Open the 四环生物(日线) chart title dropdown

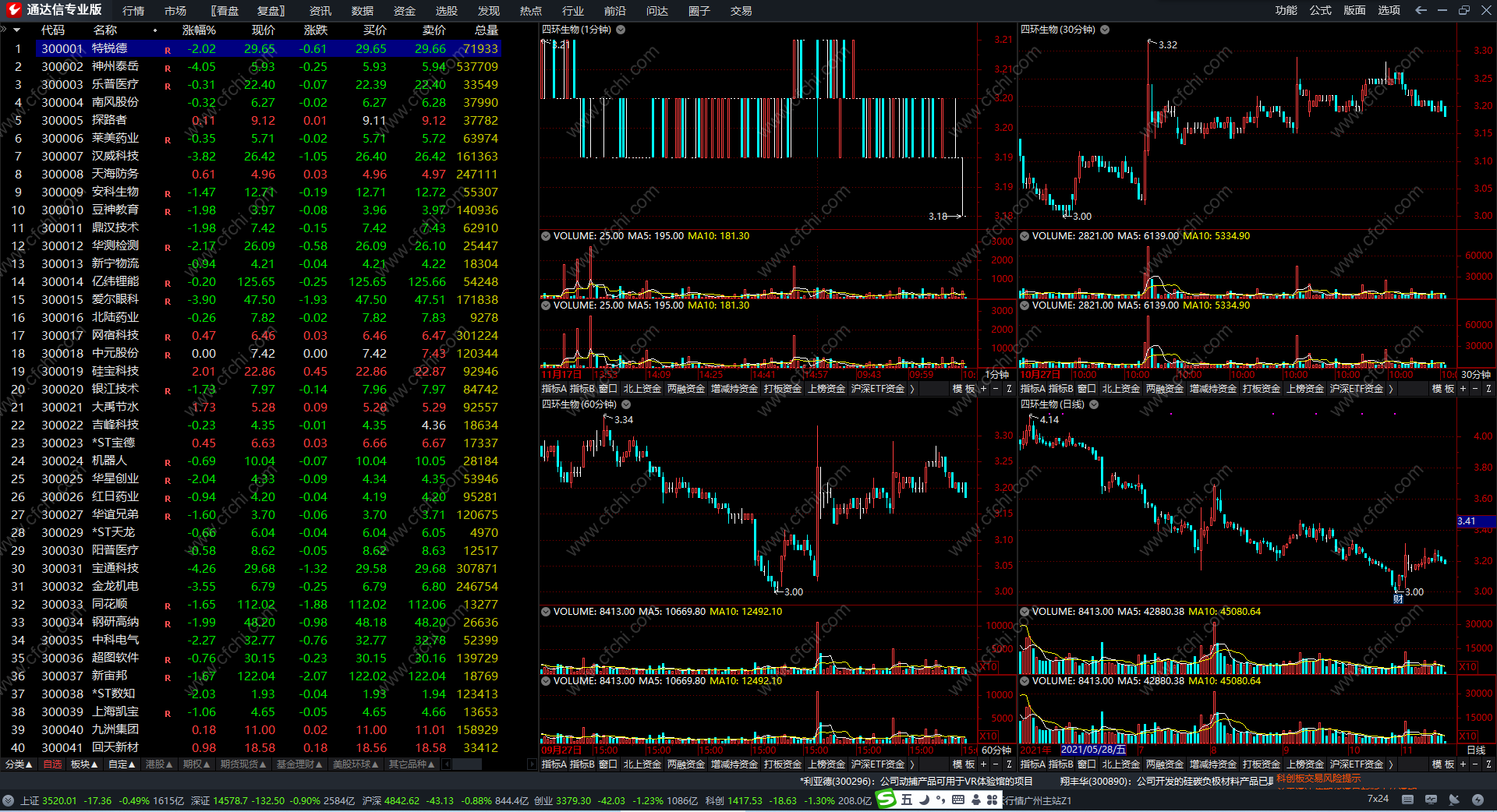[1094, 404]
